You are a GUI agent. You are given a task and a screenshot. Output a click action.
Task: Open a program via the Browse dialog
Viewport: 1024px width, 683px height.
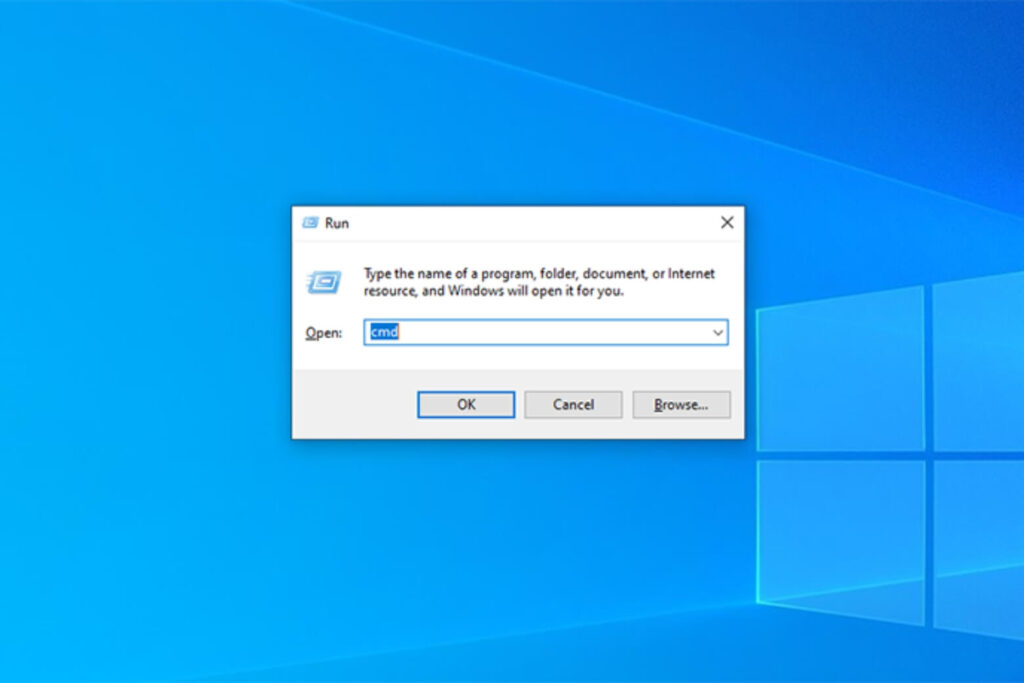(x=681, y=404)
